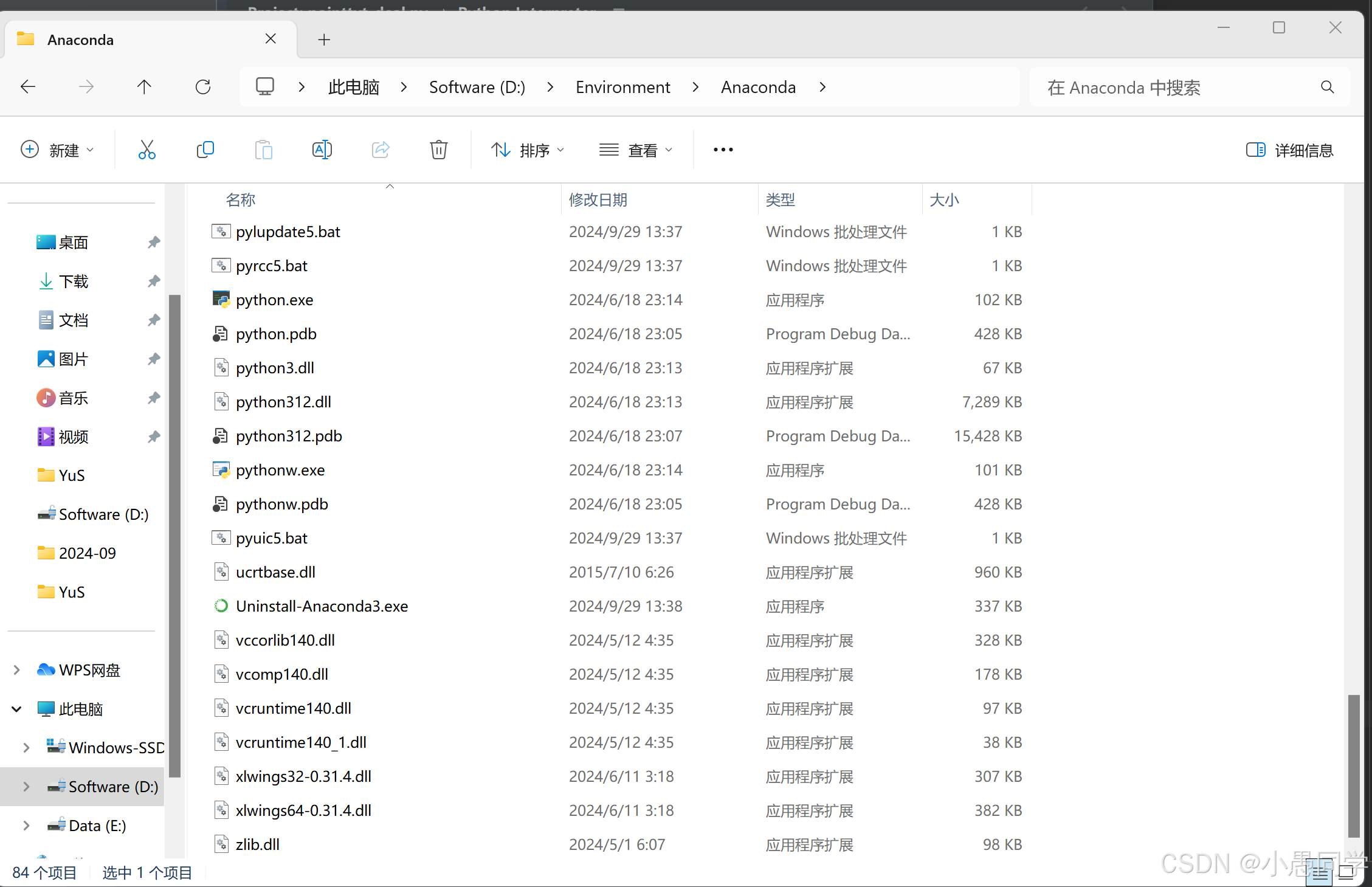
Task: Toggle the 详细信息 details pane
Action: [1289, 150]
